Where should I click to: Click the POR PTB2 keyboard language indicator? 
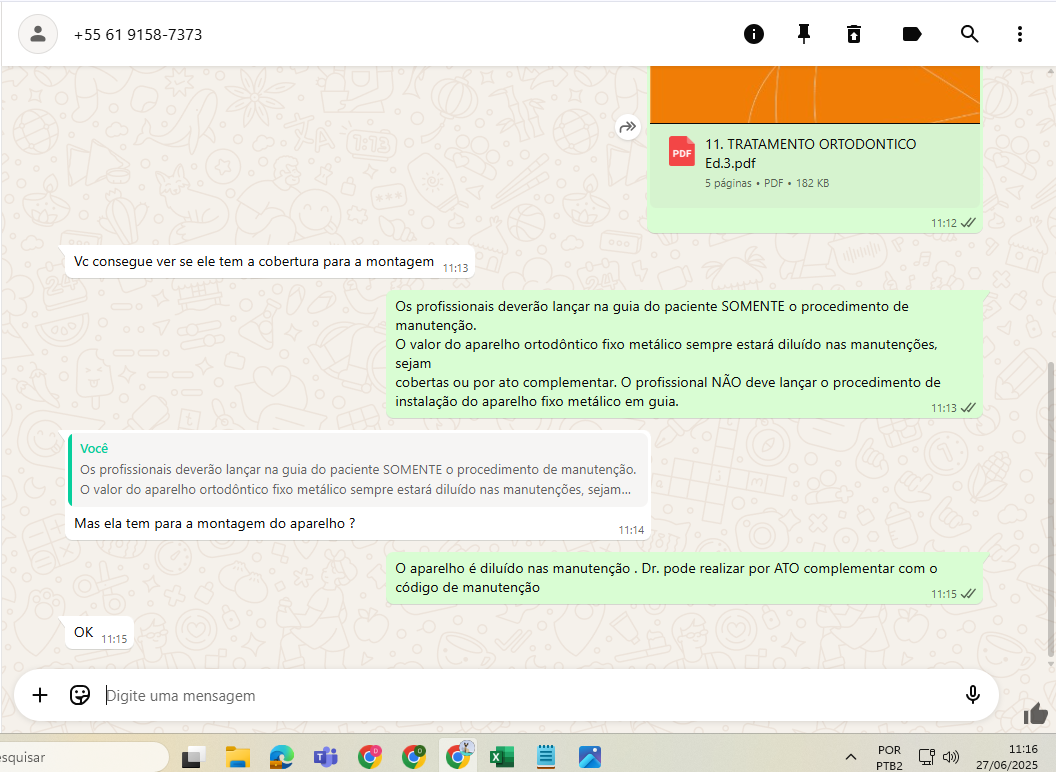pos(889,757)
